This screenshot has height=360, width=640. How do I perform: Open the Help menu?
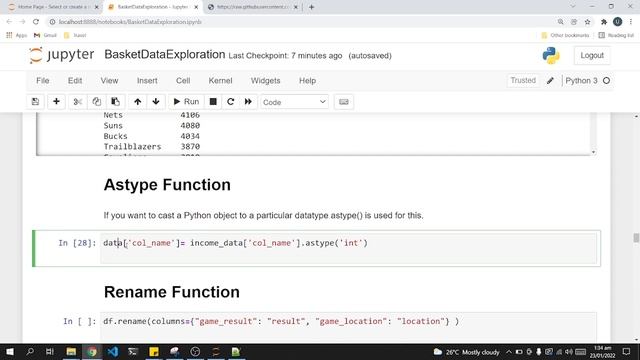(x=307, y=81)
